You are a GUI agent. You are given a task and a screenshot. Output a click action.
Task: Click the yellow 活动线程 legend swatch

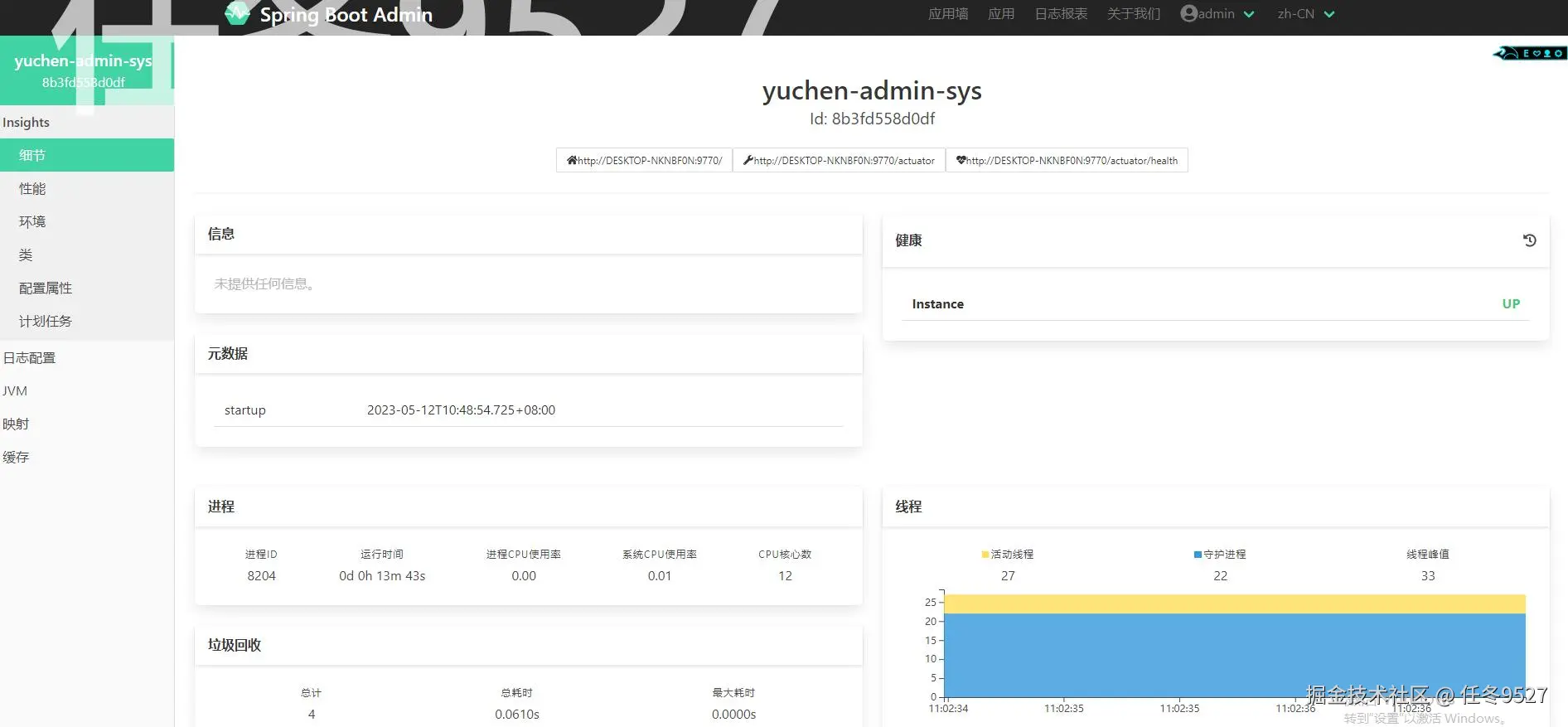(985, 554)
